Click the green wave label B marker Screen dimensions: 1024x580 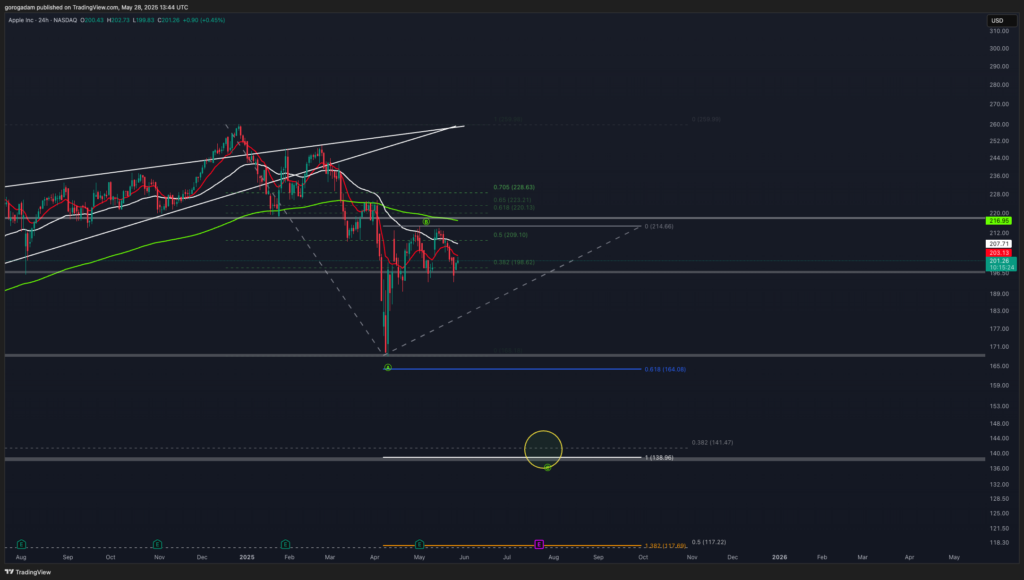[426, 220]
